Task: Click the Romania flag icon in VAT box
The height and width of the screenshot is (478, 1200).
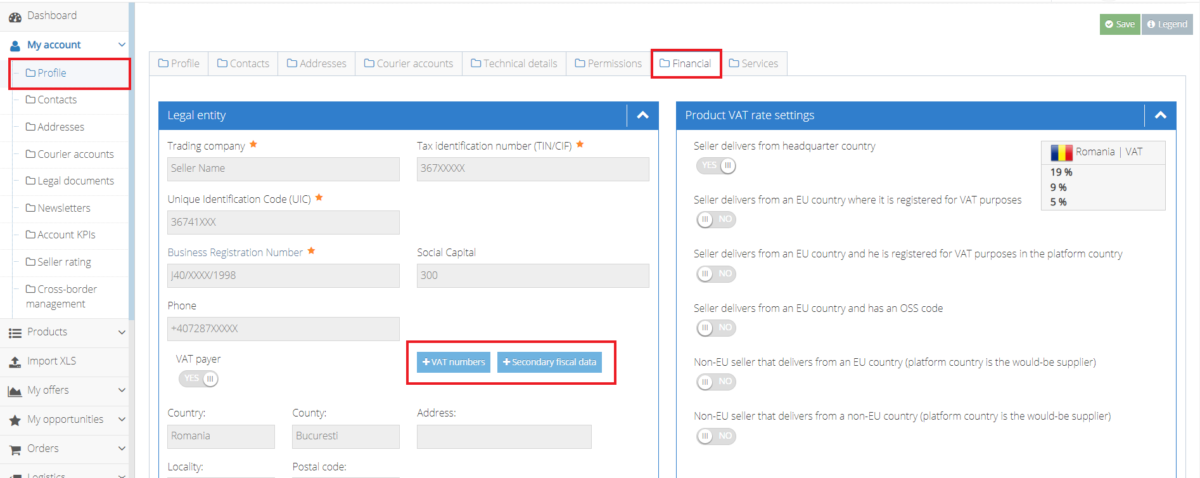Action: [x=1060, y=153]
